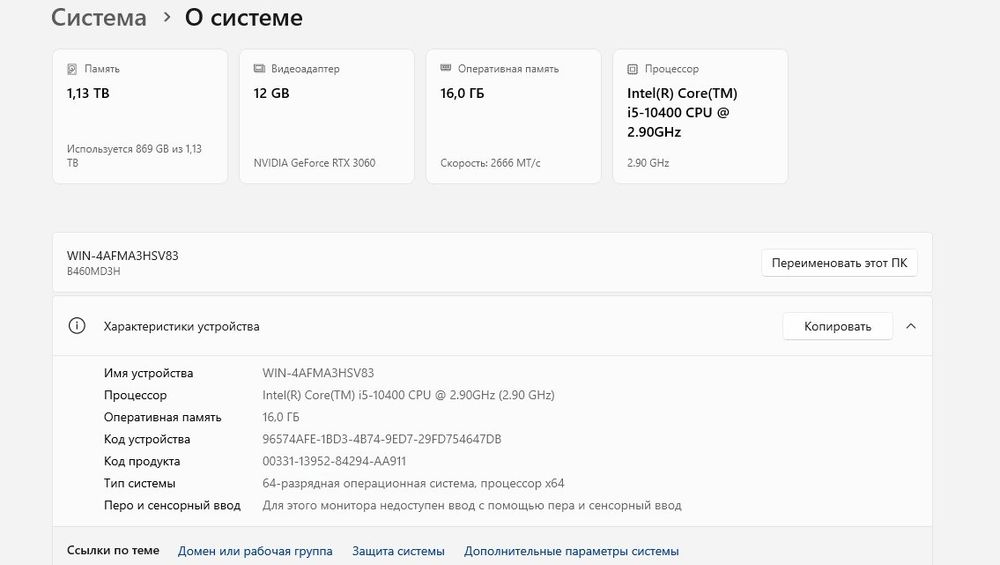Open the Процессор i5-10400 card
The height and width of the screenshot is (565, 1000).
(700, 117)
